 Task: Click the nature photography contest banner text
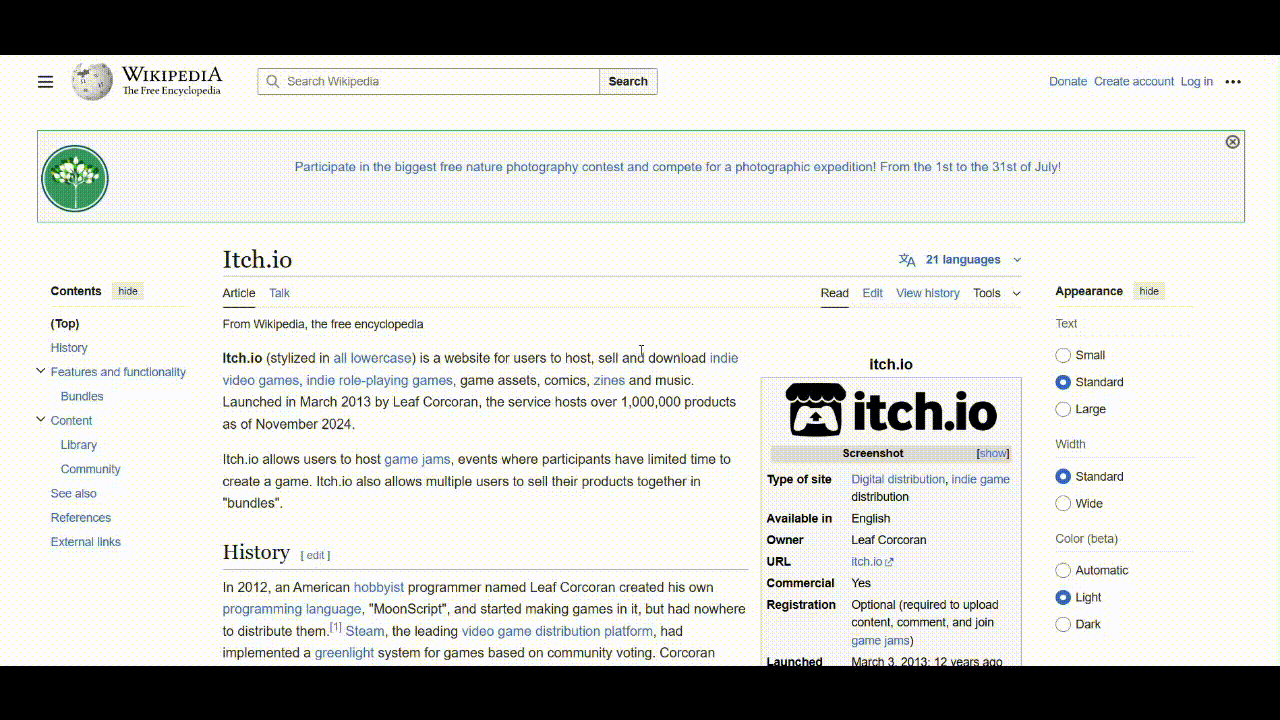point(678,167)
